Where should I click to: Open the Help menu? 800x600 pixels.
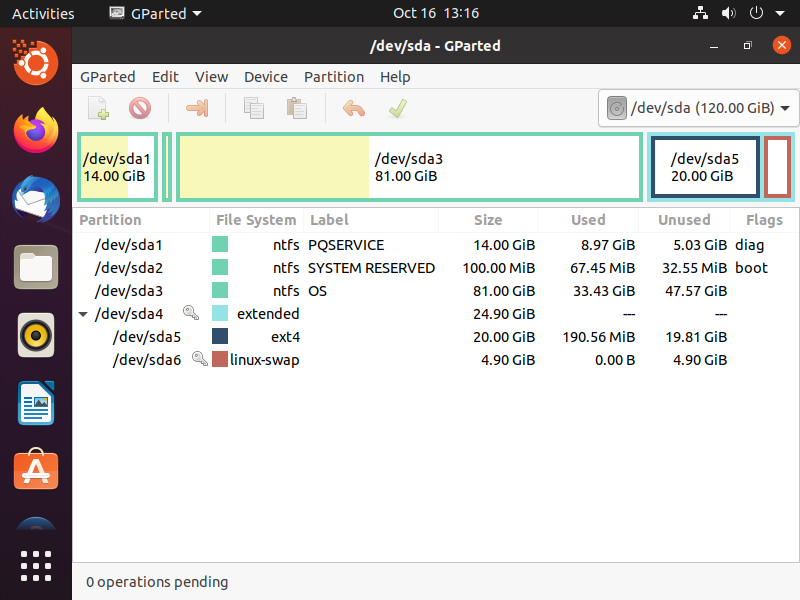pyautogui.click(x=395, y=77)
